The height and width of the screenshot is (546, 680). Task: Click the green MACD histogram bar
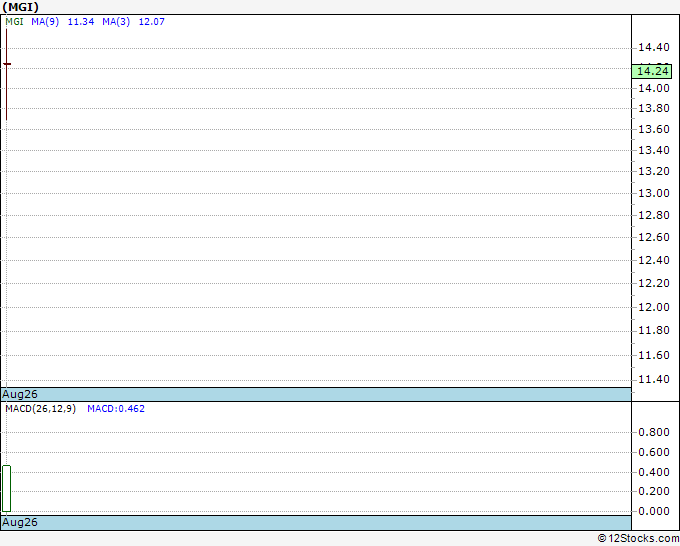(7, 489)
